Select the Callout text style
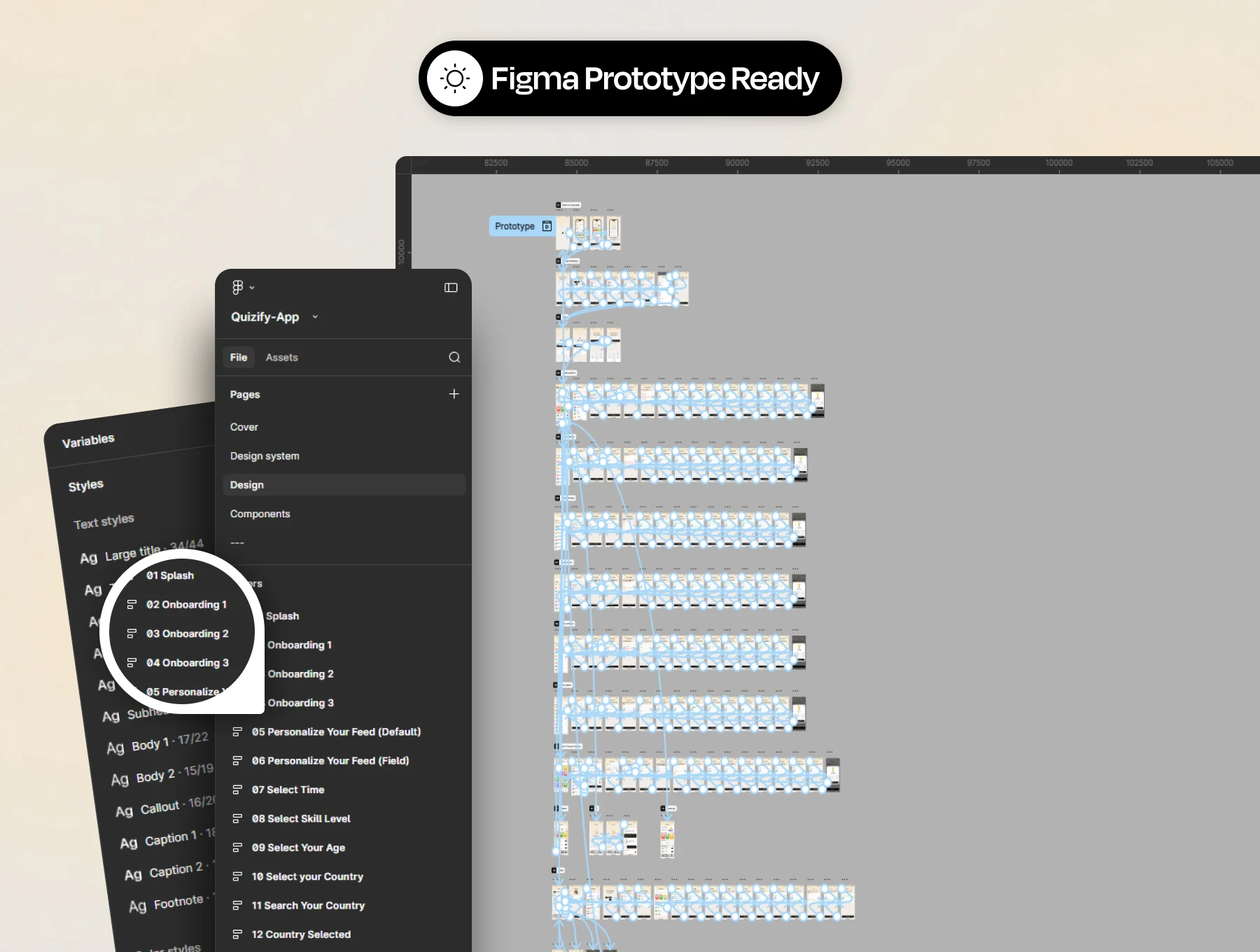Viewport: 1260px width, 952px height. pyautogui.click(x=165, y=807)
